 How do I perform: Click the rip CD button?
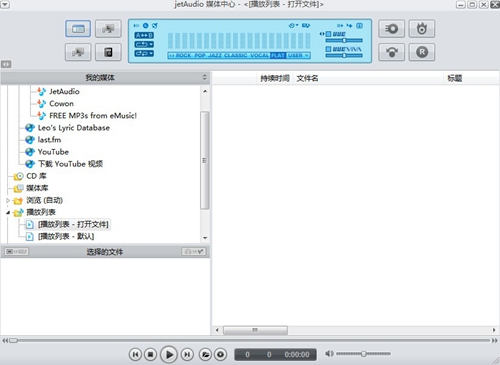(x=391, y=29)
